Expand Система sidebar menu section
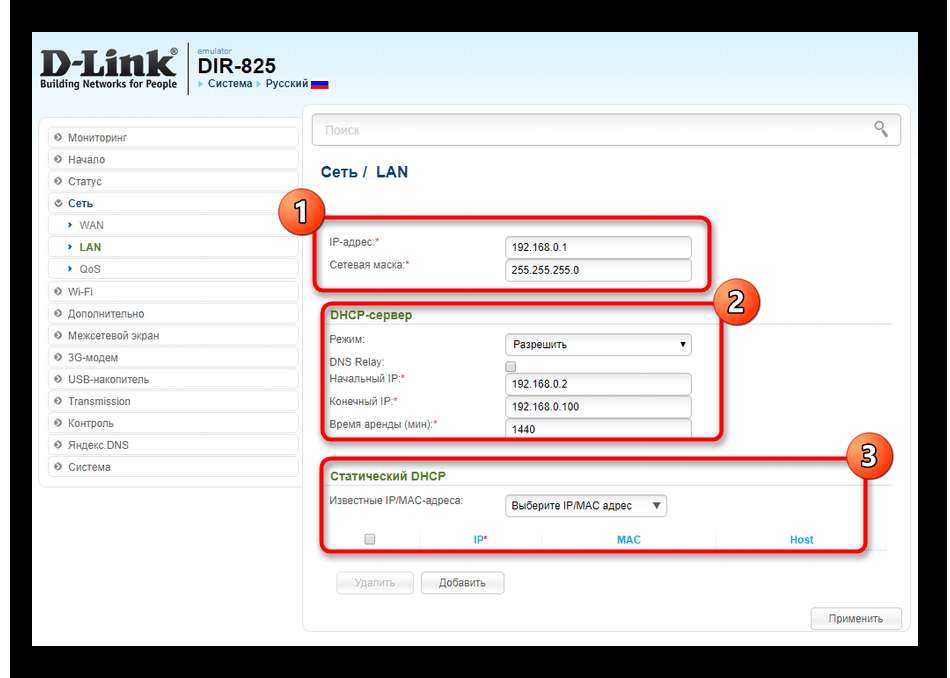This screenshot has height=678, width=950. [x=173, y=467]
